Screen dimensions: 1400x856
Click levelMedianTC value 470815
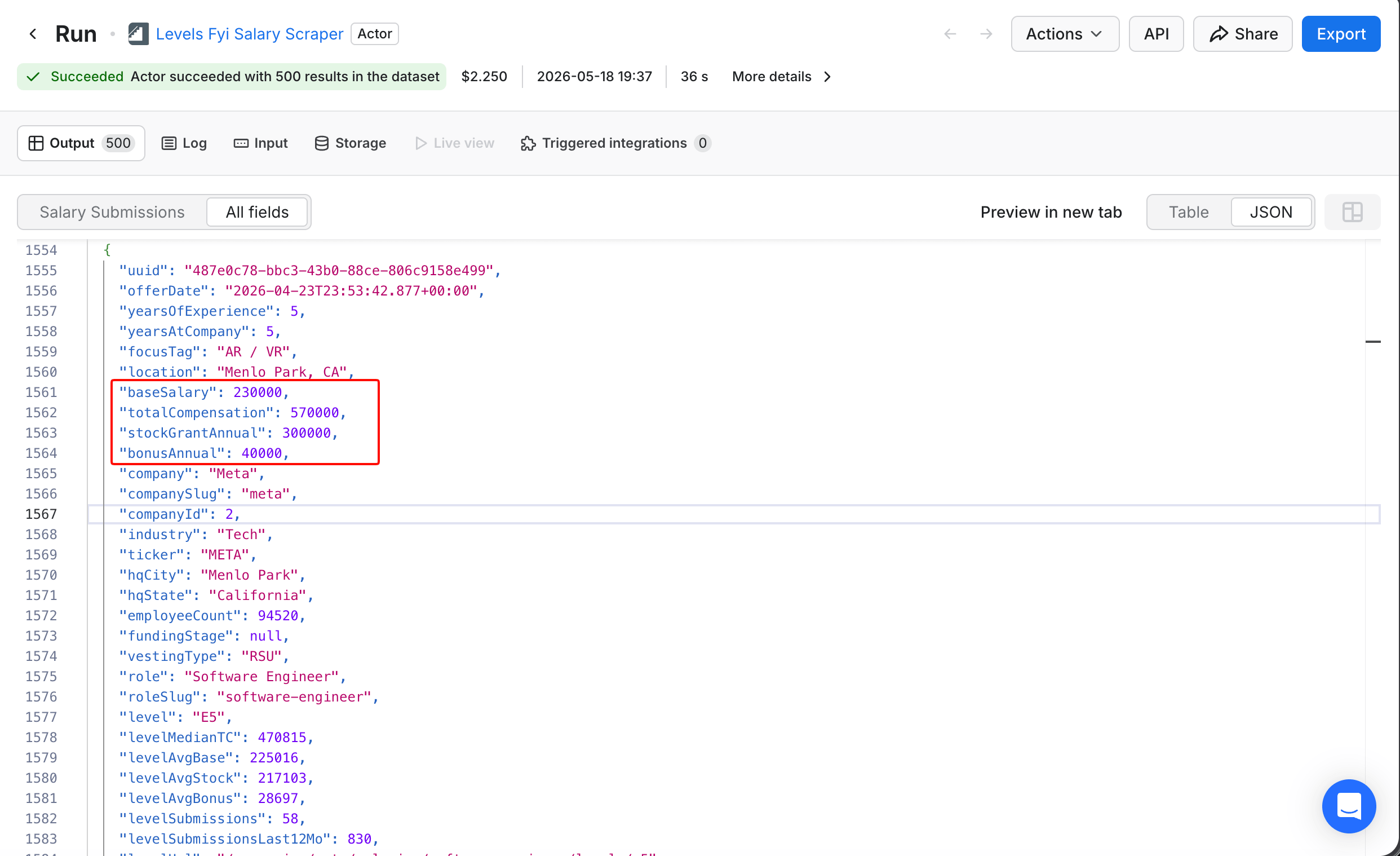(x=282, y=738)
